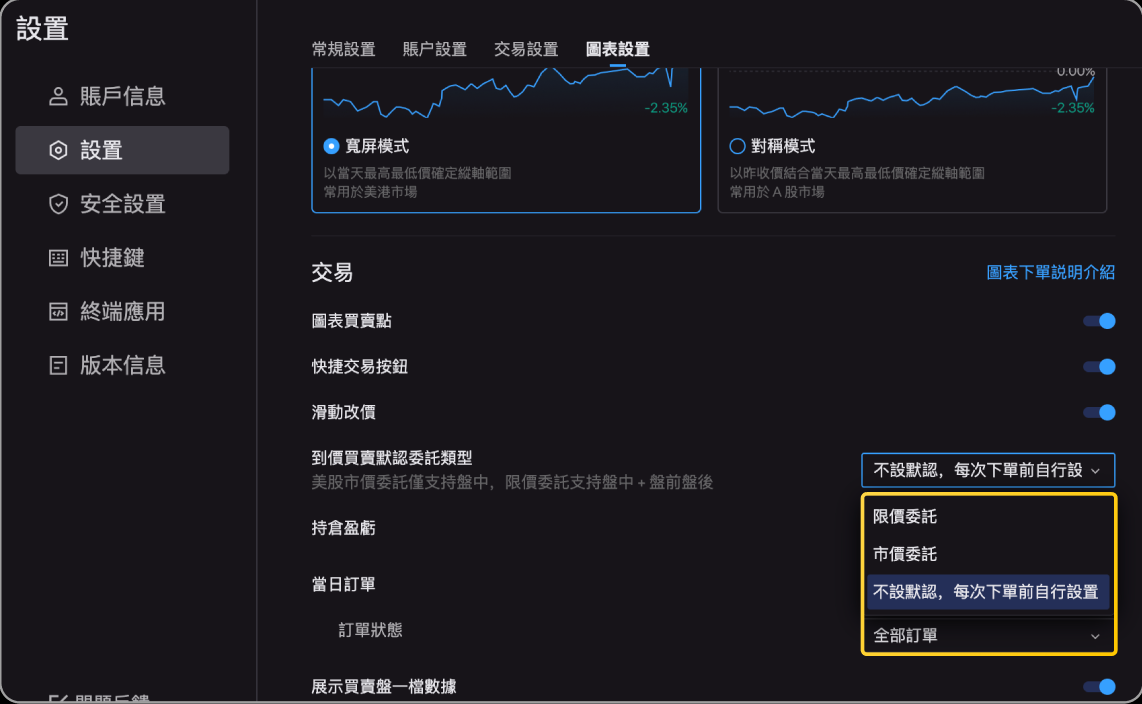Click the 快捷鍵 keyboard icon

tap(58, 258)
